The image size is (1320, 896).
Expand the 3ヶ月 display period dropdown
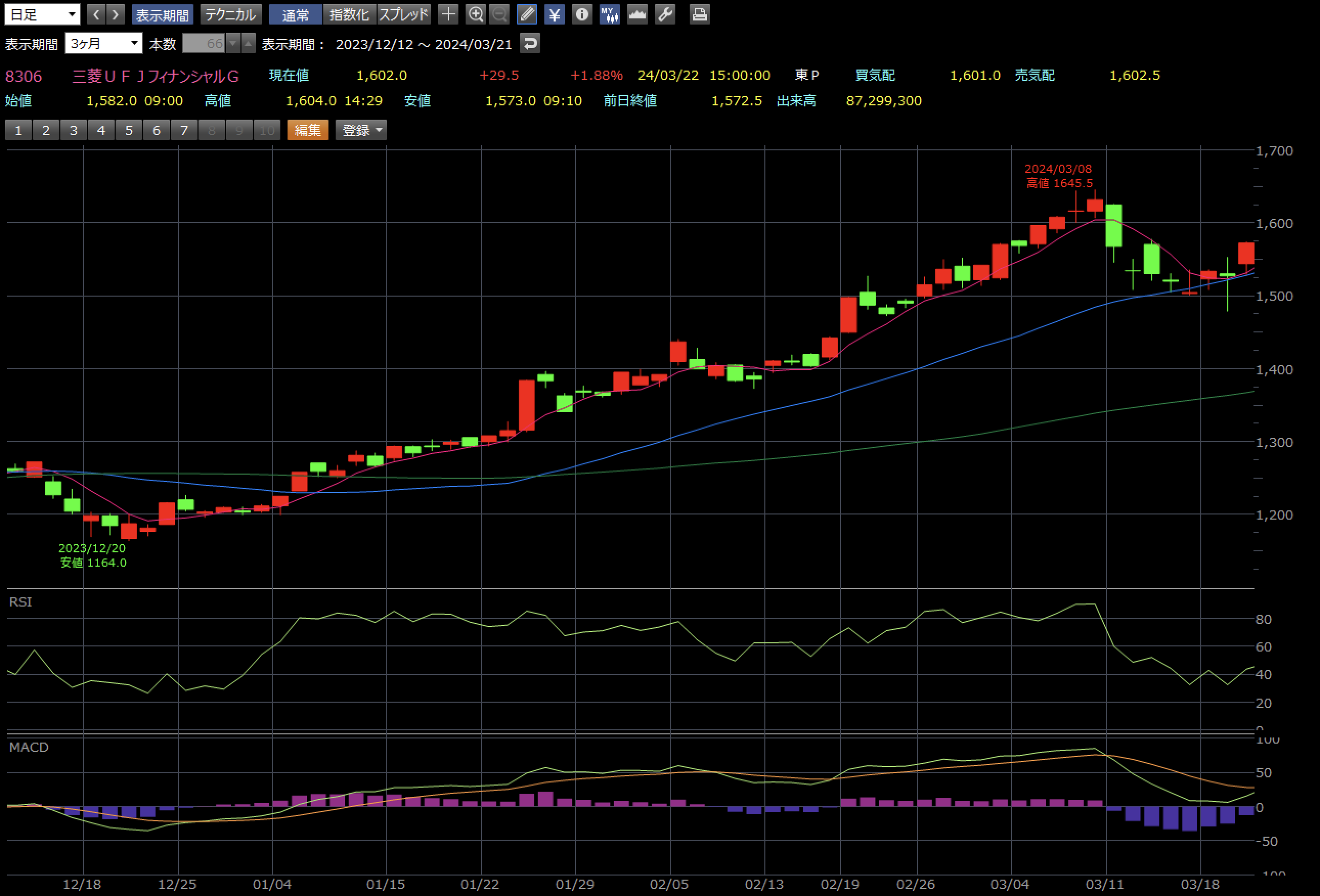[x=103, y=43]
